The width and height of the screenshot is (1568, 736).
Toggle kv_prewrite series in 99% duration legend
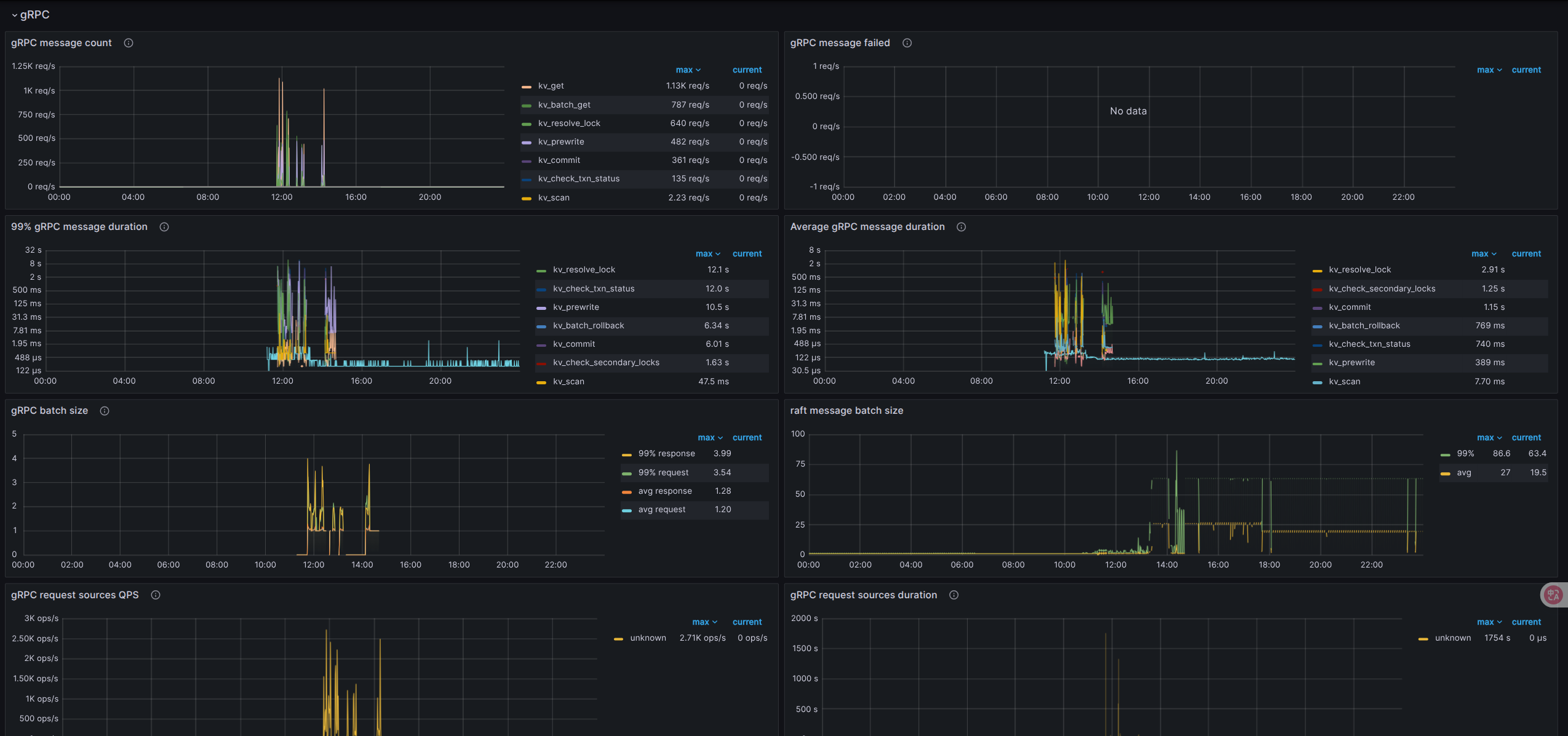(x=575, y=307)
